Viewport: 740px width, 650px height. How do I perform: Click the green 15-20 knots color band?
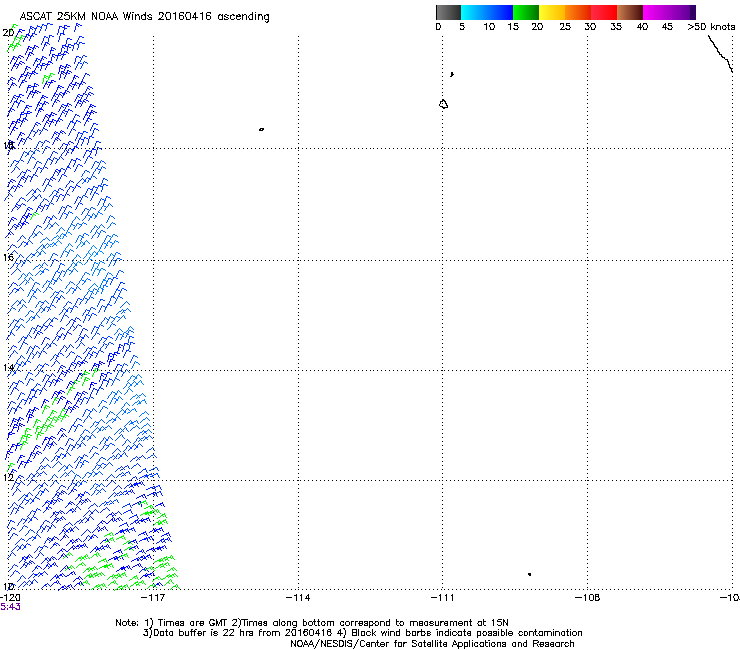click(x=526, y=12)
